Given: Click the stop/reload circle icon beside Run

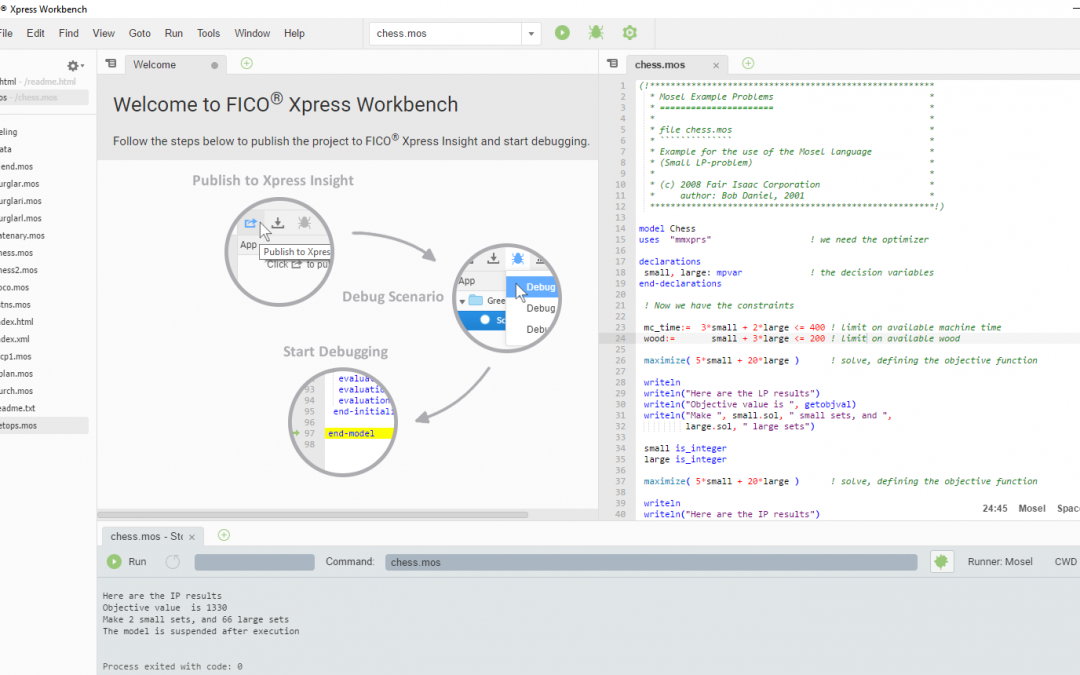Looking at the screenshot, I should (173, 562).
